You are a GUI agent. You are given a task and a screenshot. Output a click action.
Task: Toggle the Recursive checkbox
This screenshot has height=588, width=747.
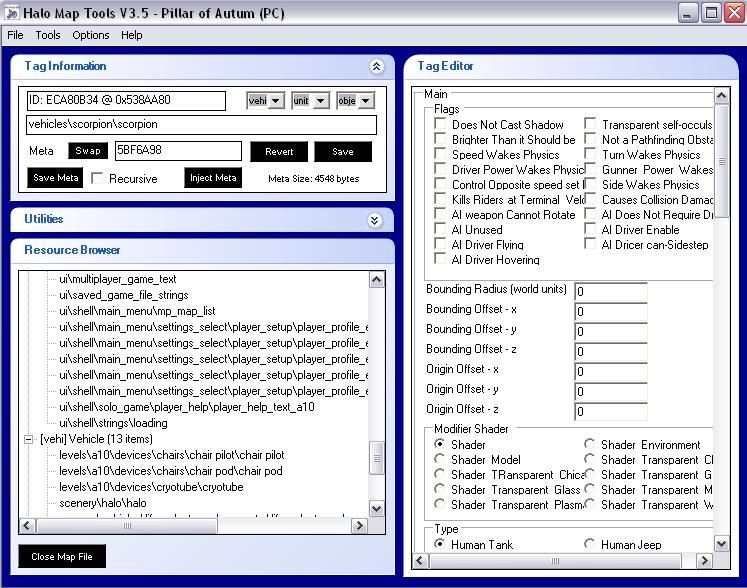97,178
